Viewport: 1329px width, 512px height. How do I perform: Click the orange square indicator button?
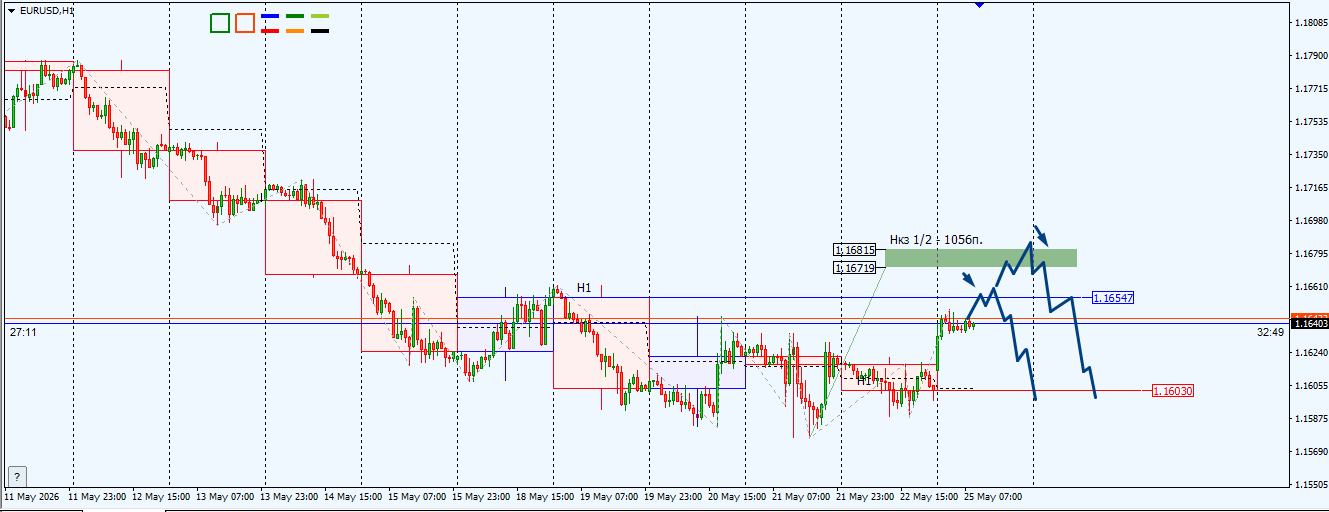point(245,23)
